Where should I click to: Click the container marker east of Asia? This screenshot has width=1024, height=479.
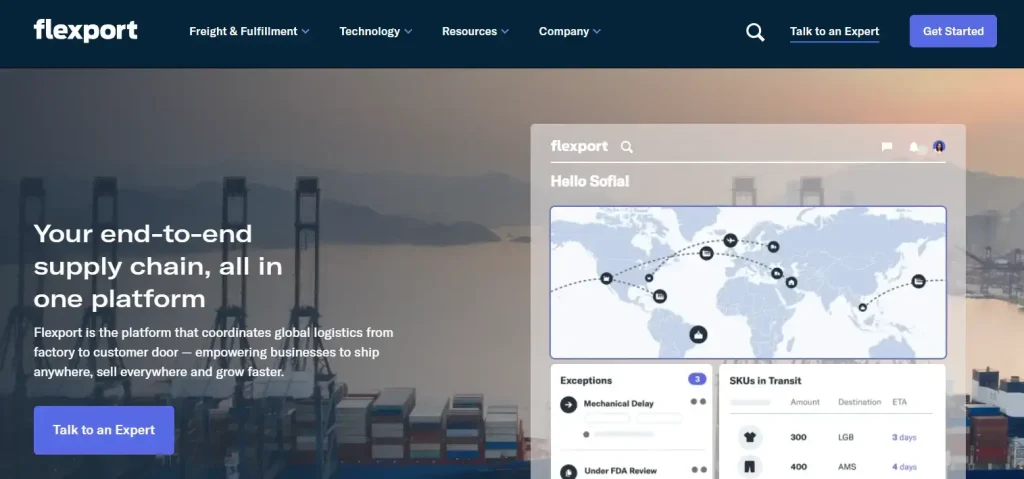pos(918,282)
